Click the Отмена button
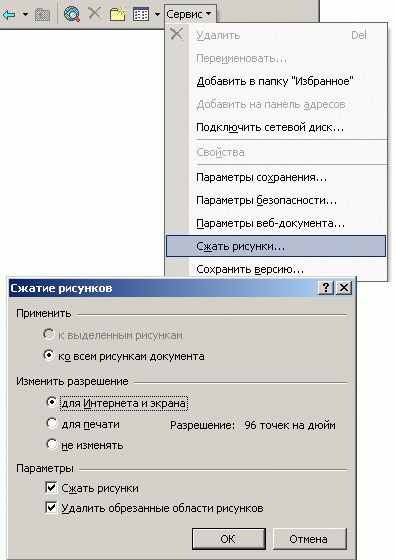396x560 pixels. coord(309,539)
